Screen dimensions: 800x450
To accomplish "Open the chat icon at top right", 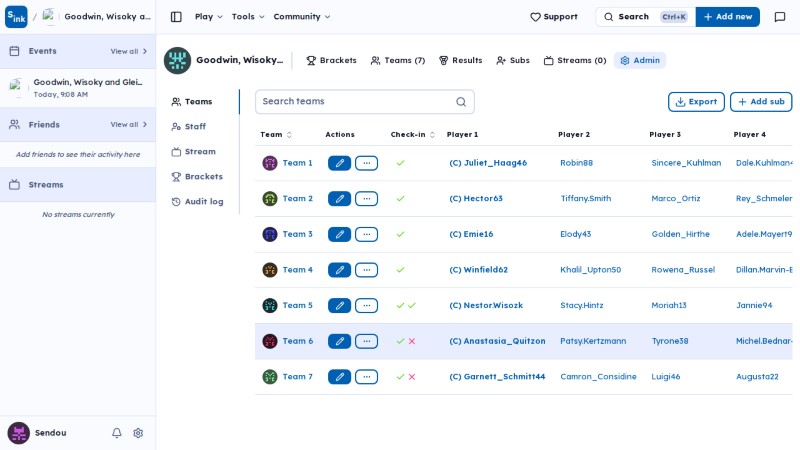I will pyautogui.click(x=780, y=17).
